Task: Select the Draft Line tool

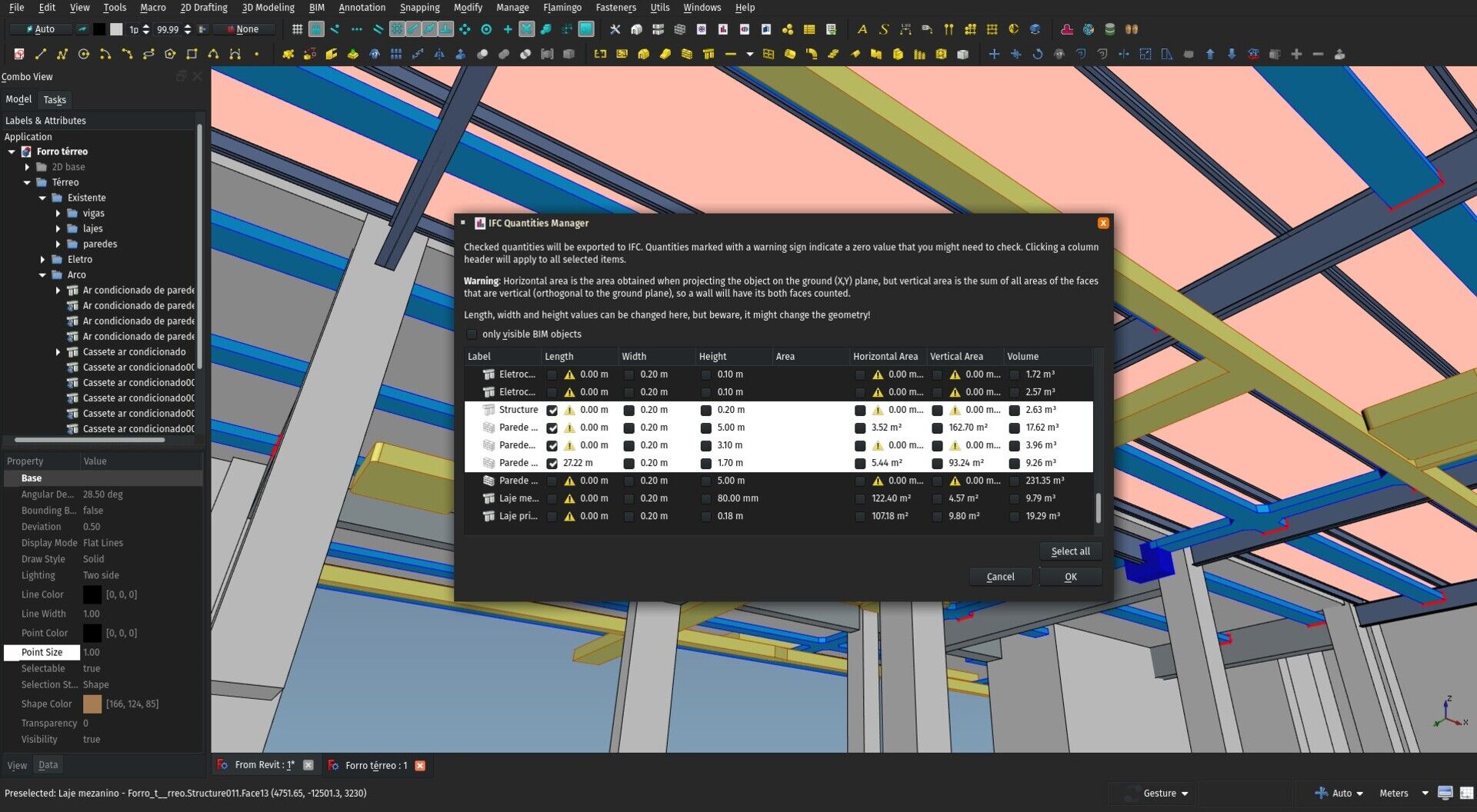Action: pos(41,54)
